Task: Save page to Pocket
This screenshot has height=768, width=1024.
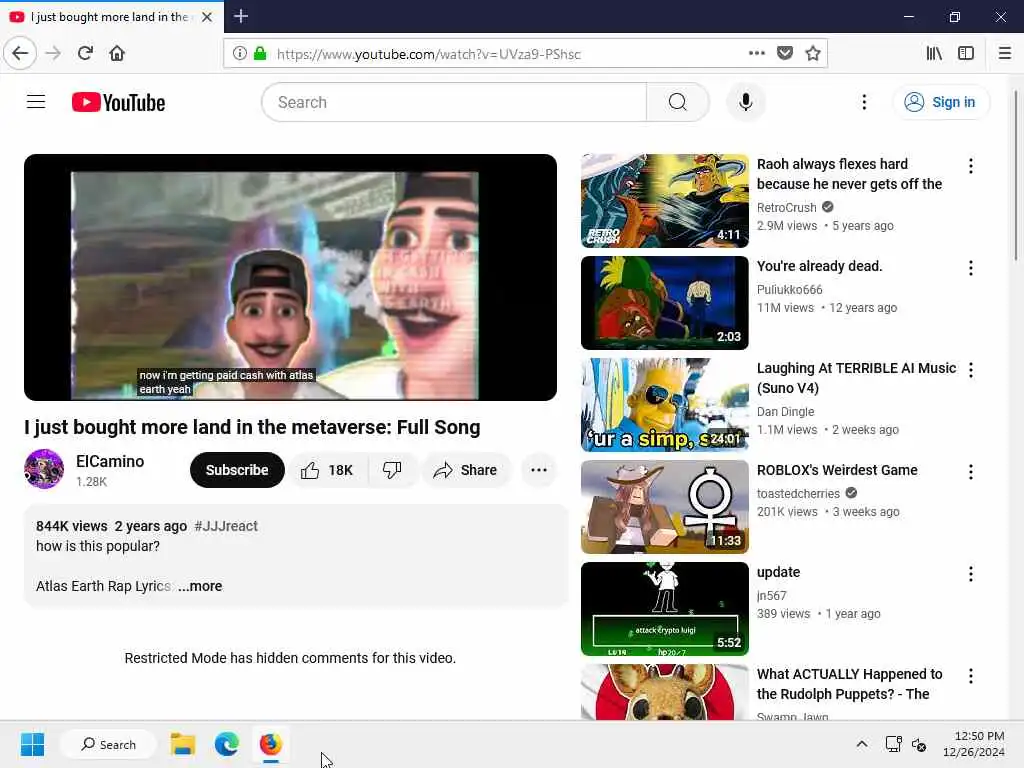Action: coord(785,53)
